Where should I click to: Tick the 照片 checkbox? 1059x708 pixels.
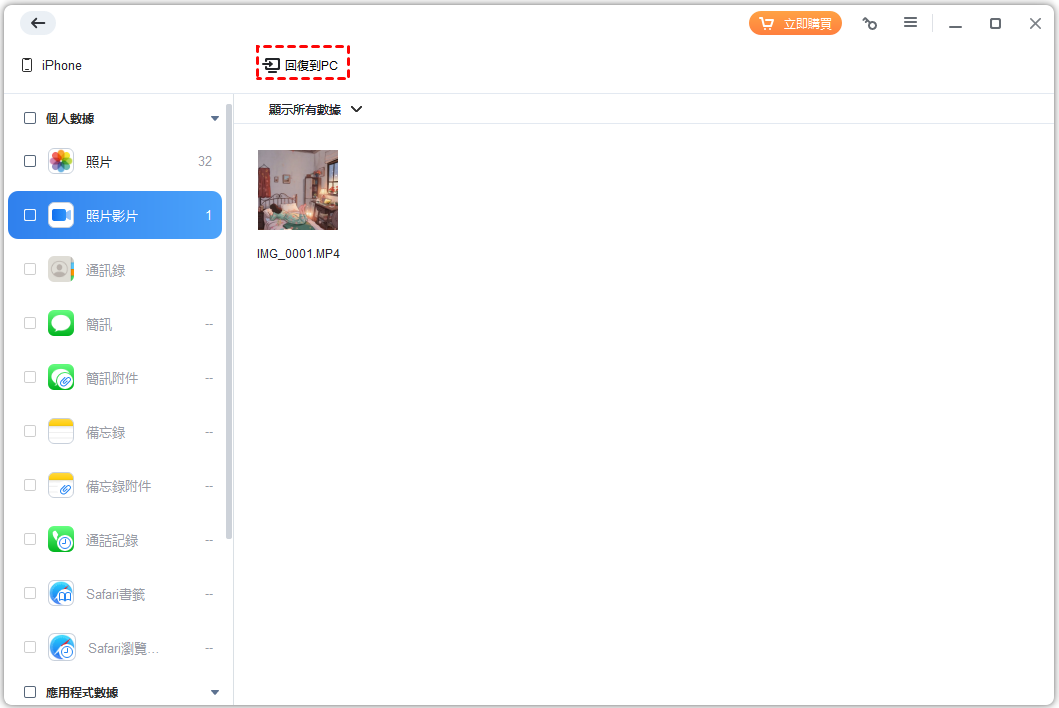pyautogui.click(x=30, y=161)
